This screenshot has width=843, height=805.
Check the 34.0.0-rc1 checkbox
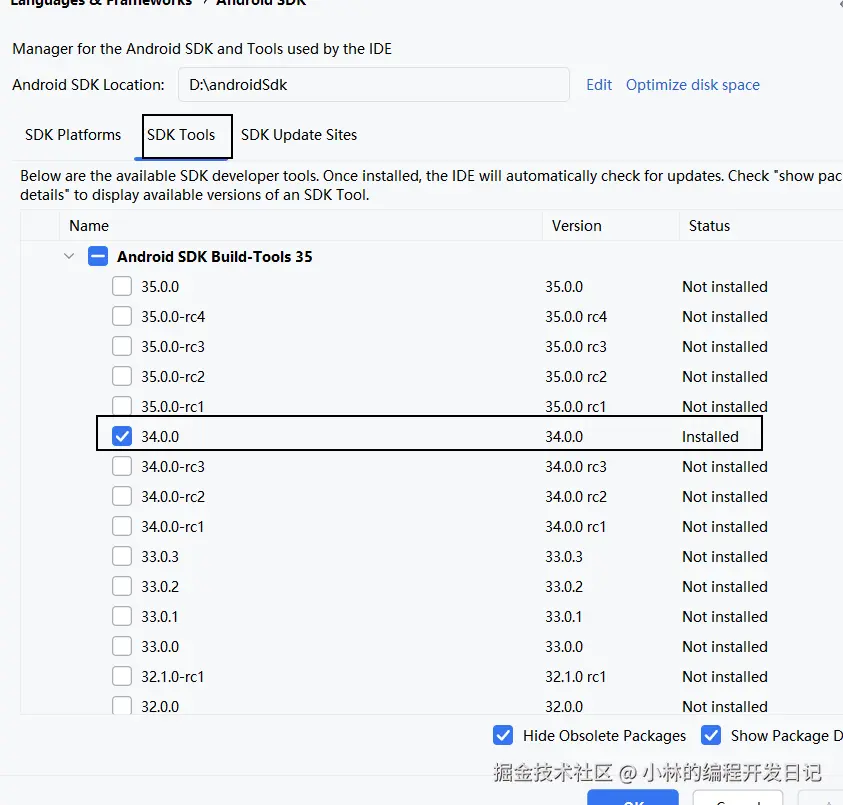coord(122,526)
